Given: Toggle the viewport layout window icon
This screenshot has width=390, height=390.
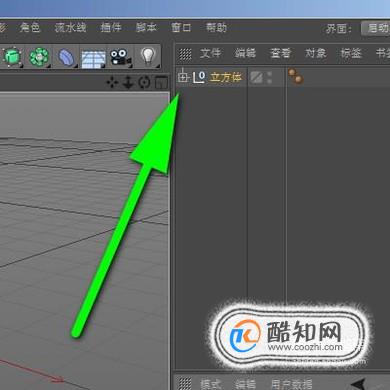Looking at the screenshot, I should click(x=161, y=82).
